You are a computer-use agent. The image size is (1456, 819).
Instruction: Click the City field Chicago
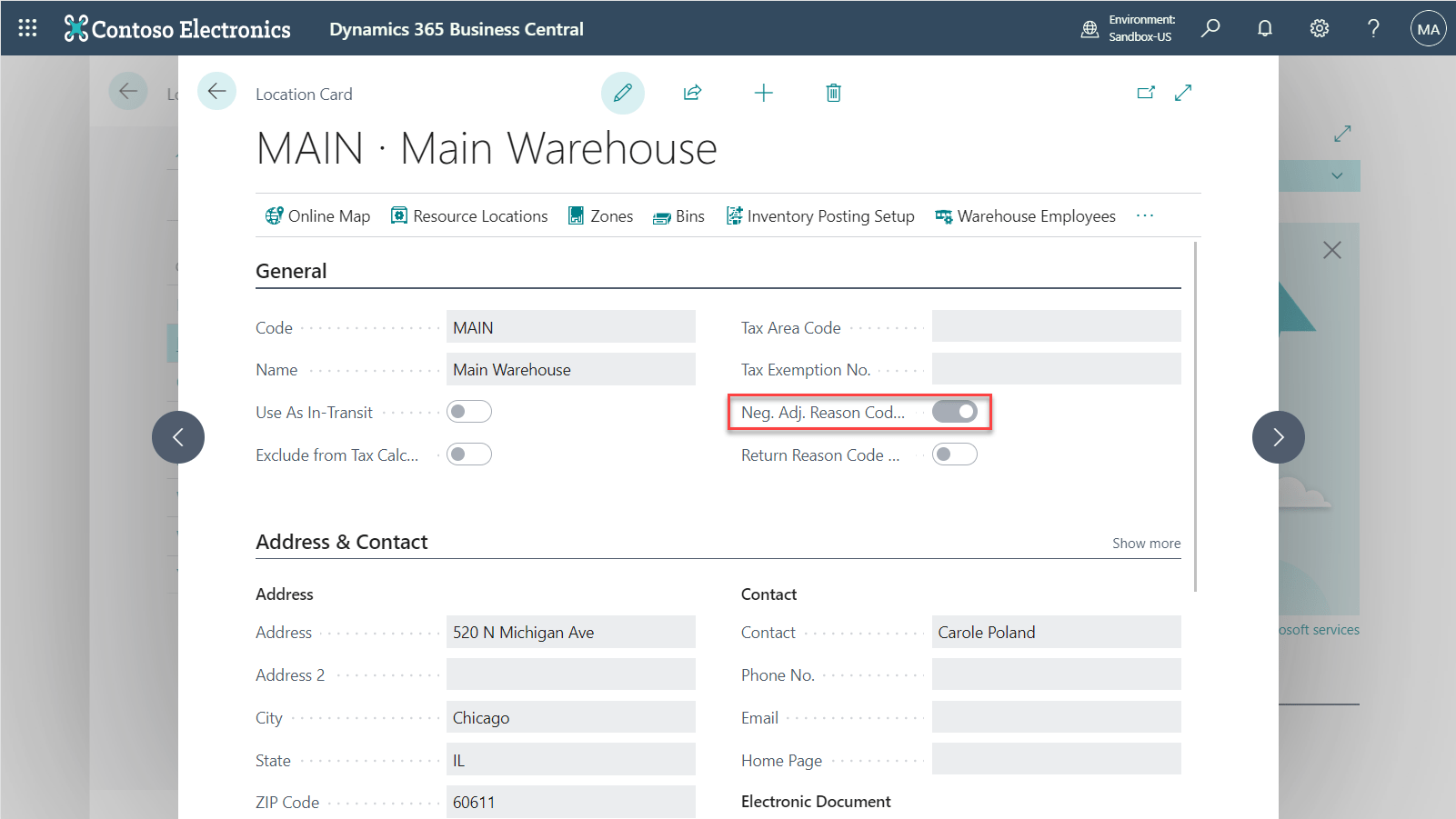571,717
